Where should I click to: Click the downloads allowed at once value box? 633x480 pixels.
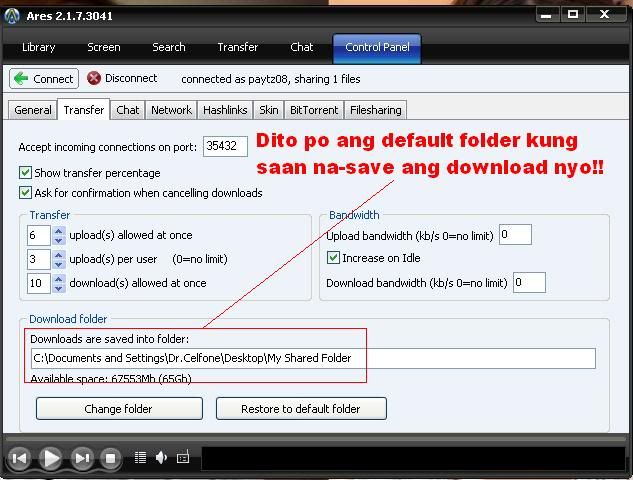[39, 283]
